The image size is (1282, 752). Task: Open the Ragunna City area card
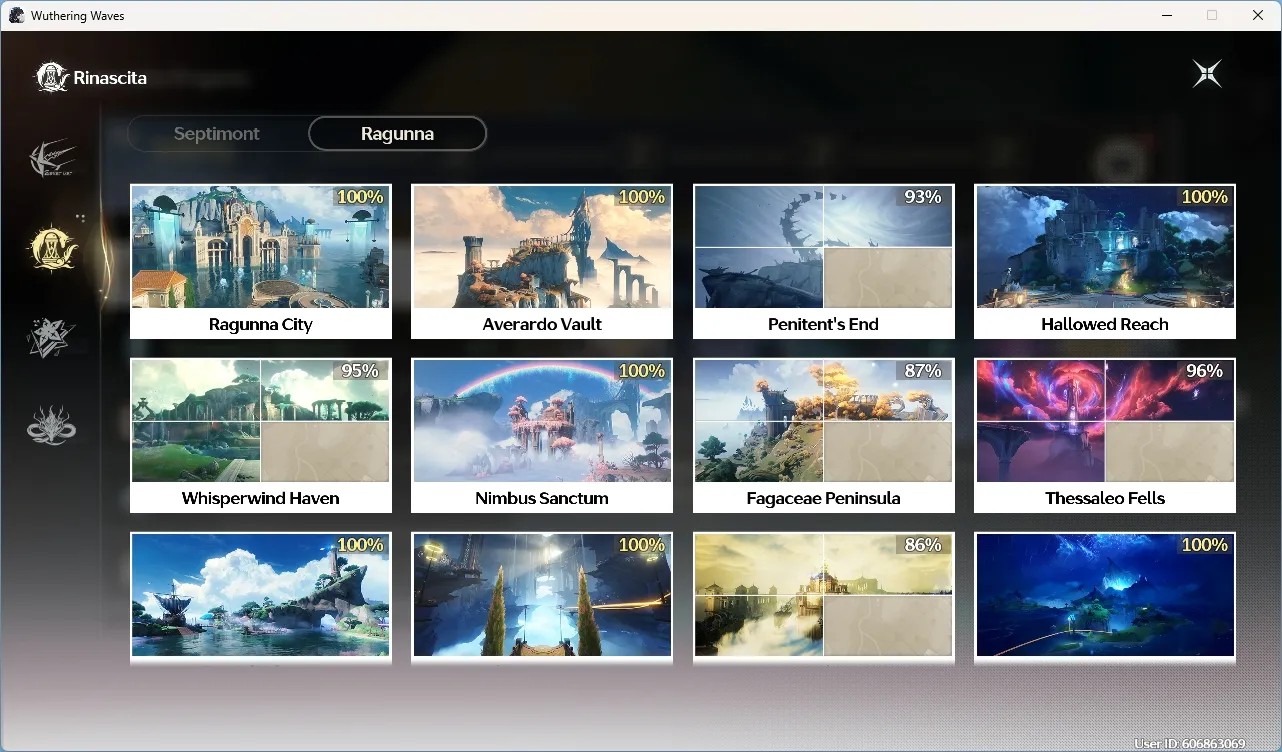tap(261, 262)
